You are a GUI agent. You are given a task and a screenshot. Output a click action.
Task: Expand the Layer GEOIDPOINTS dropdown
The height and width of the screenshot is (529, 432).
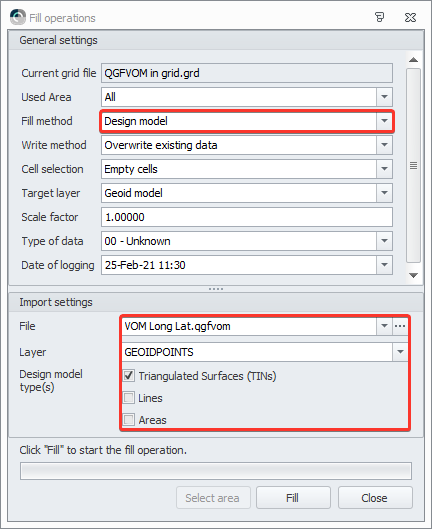click(400, 352)
